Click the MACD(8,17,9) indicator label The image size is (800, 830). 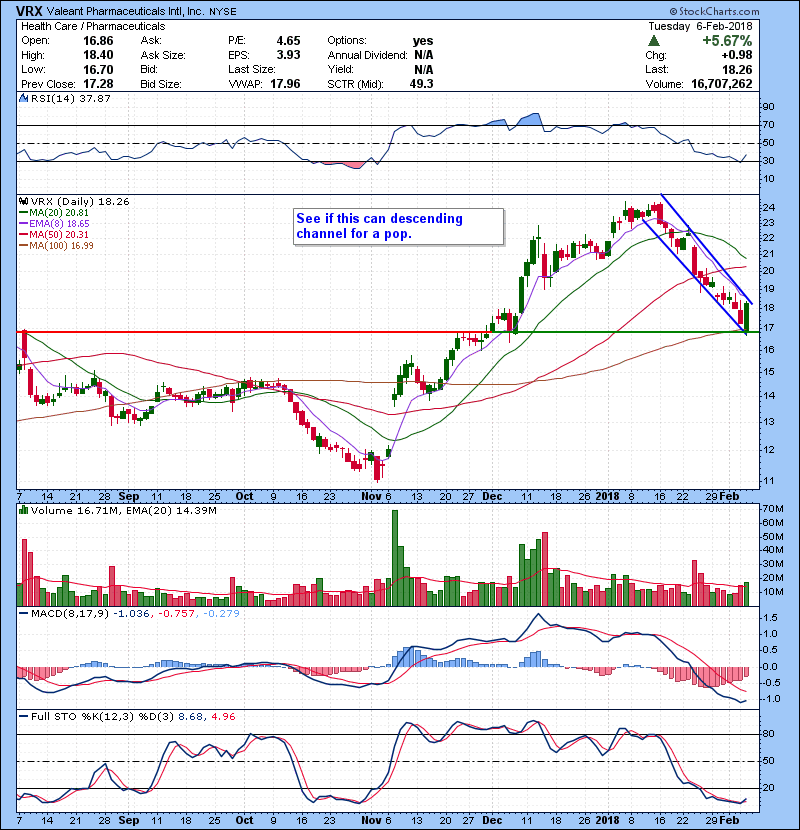70,614
